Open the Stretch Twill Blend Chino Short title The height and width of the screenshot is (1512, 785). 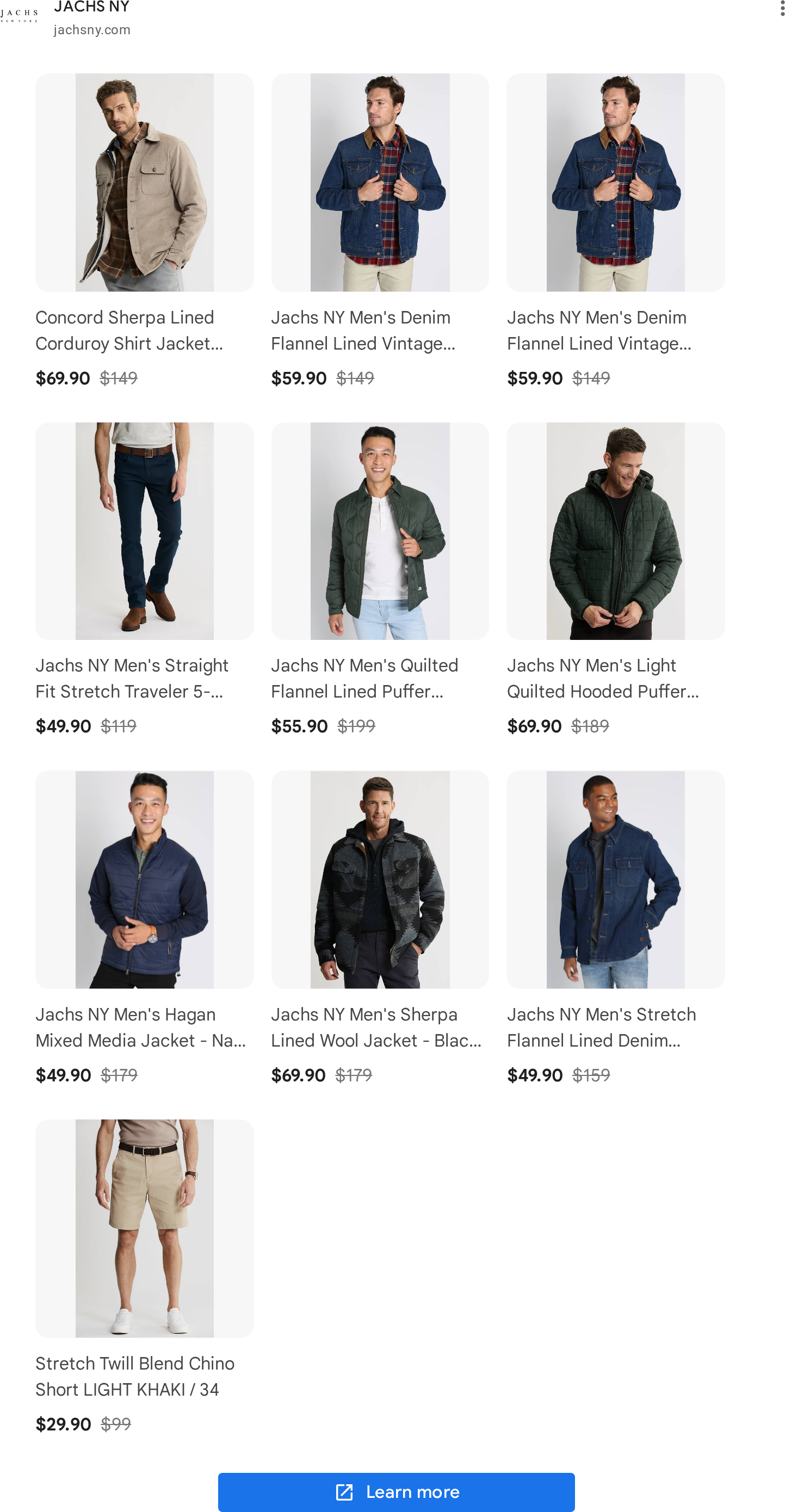point(135,1376)
